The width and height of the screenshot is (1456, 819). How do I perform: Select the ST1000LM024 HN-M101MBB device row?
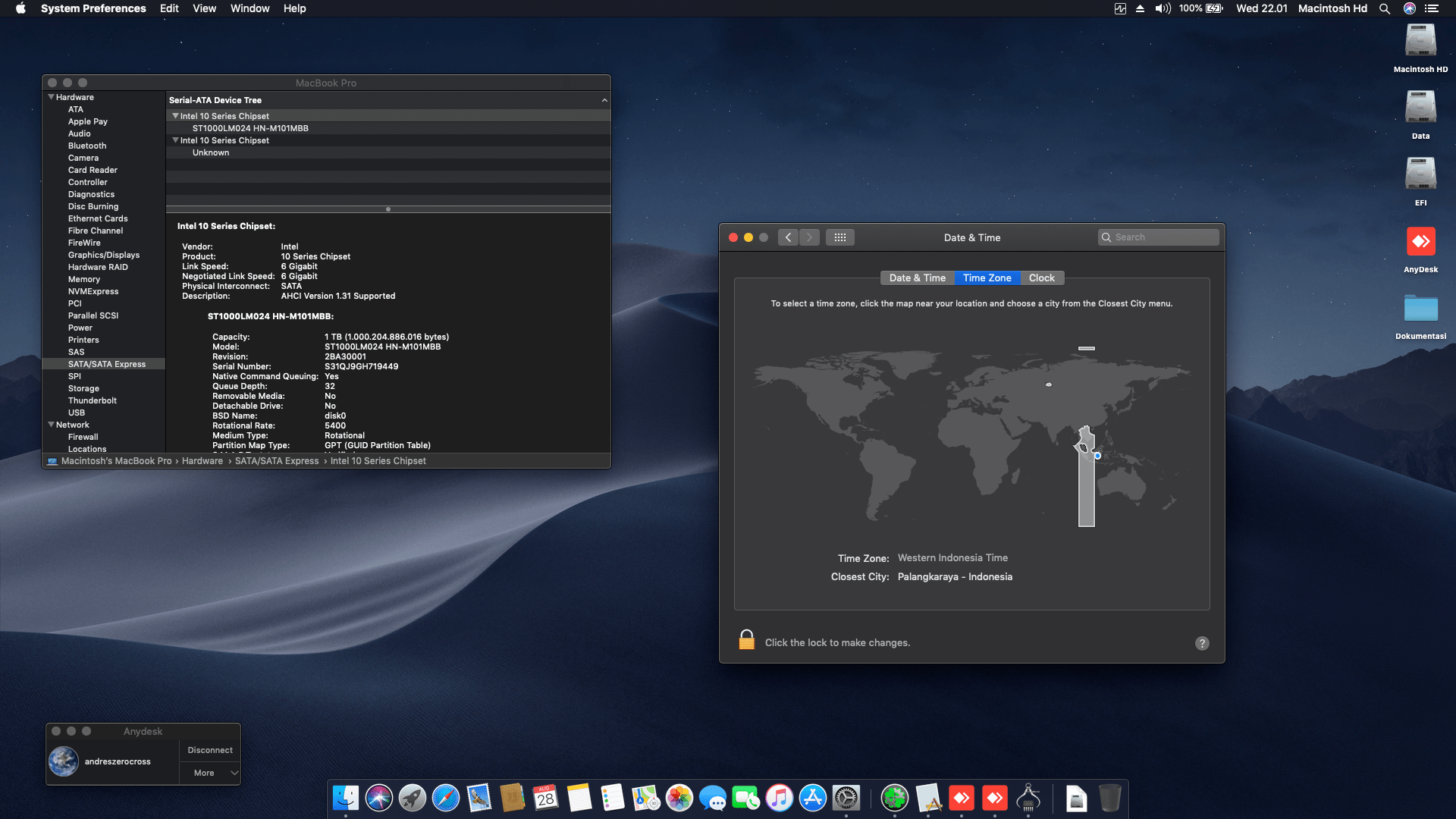click(x=388, y=128)
